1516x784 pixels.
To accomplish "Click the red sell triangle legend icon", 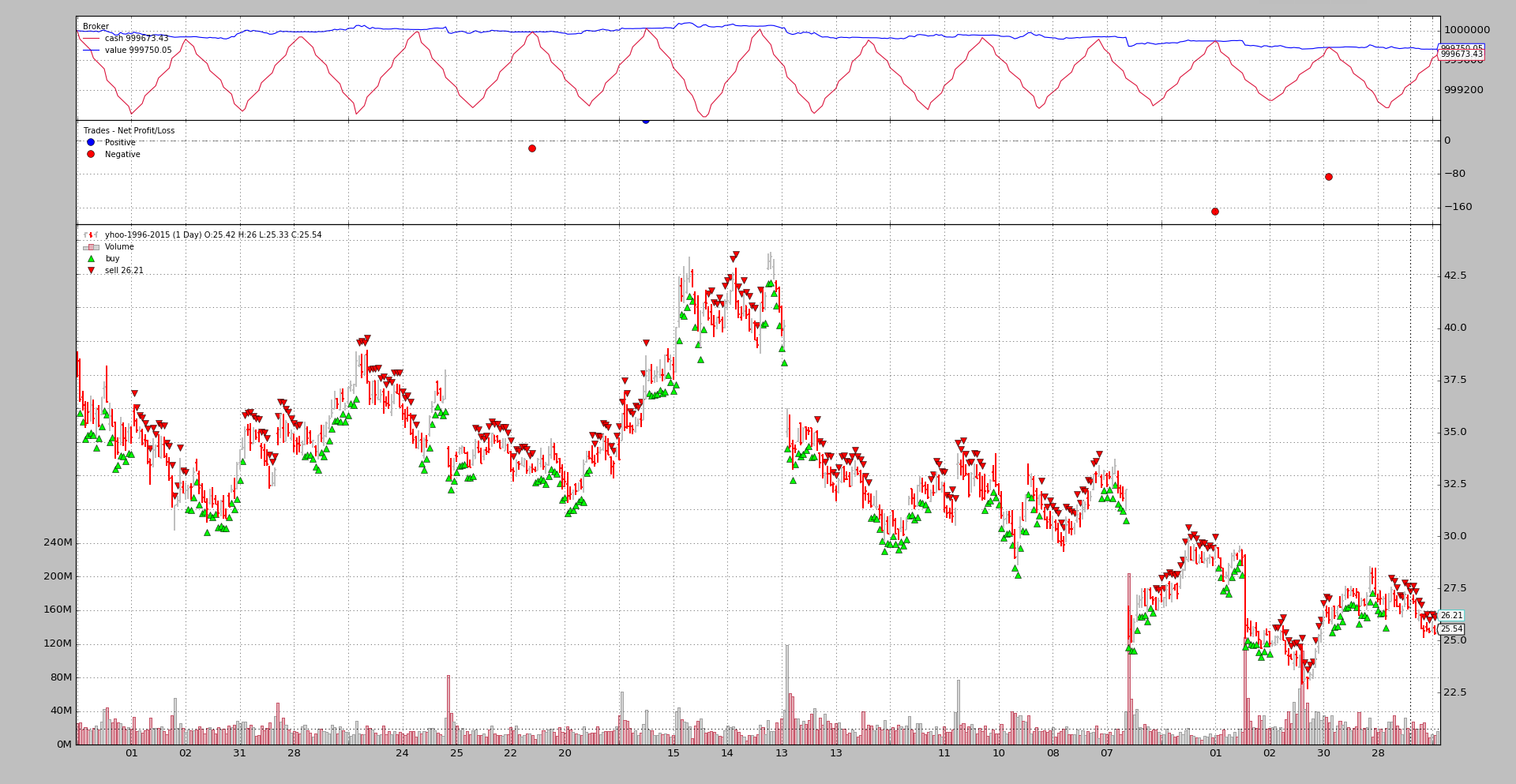I will (x=91, y=271).
